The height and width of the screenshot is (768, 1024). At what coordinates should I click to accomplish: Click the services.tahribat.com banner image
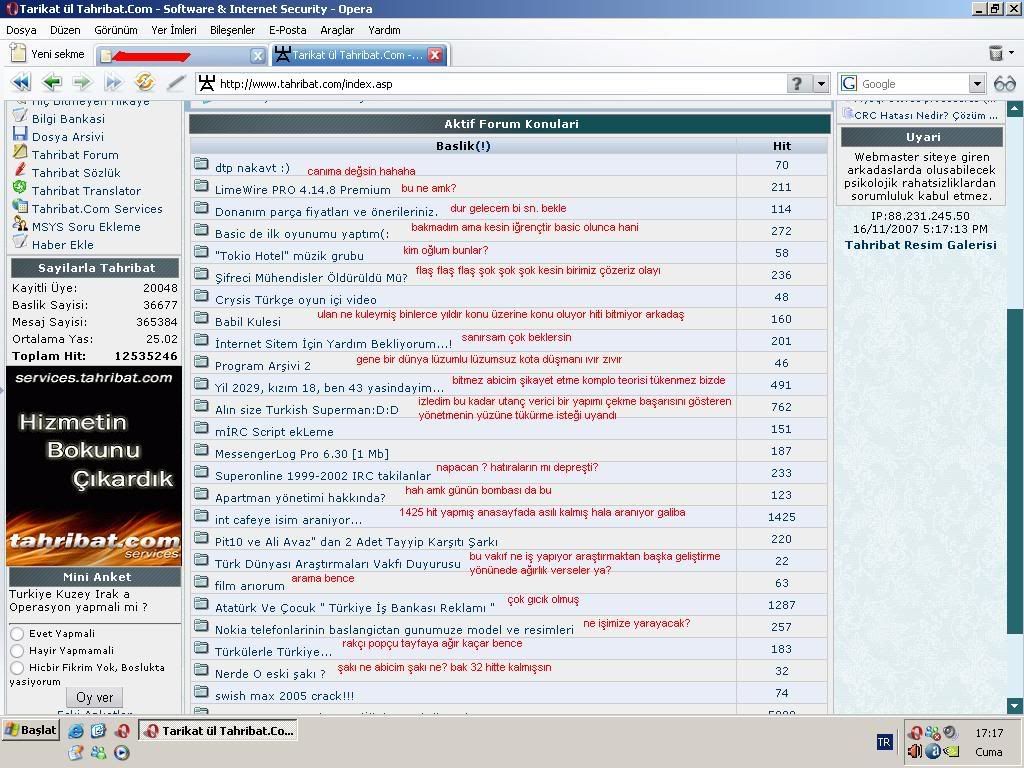(93, 466)
